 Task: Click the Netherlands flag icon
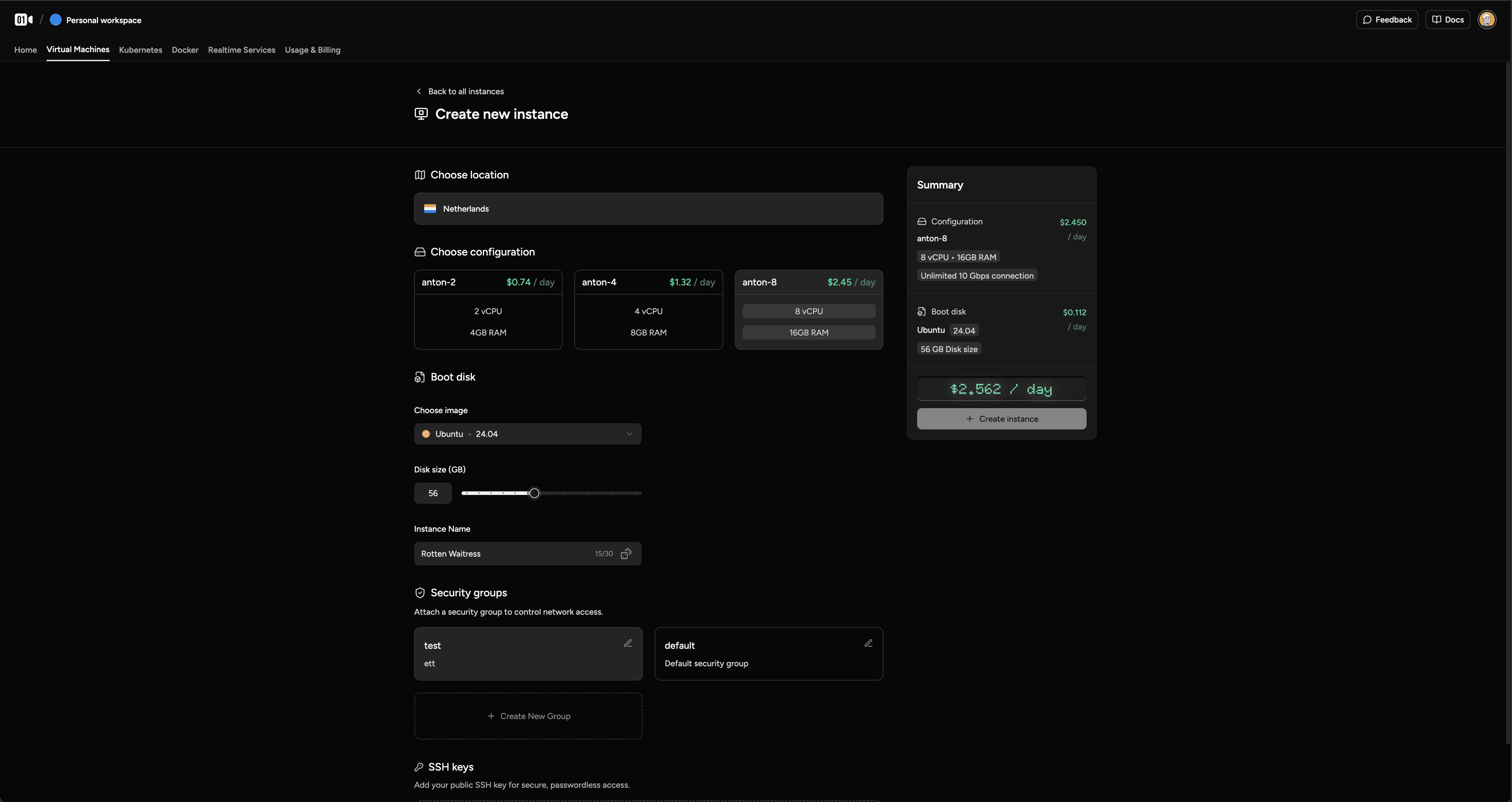coord(430,208)
